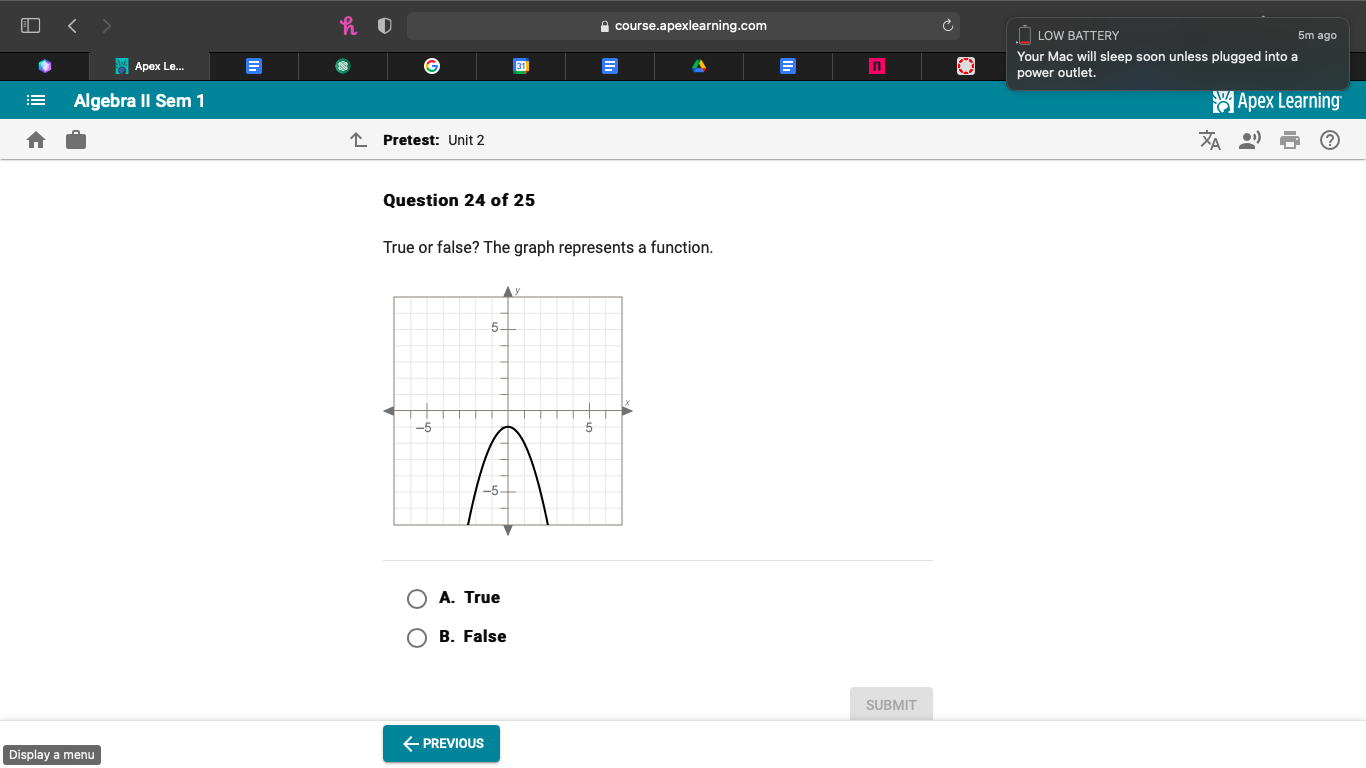
Task: Click the Question 24 of 25 heading
Action: pos(459,200)
